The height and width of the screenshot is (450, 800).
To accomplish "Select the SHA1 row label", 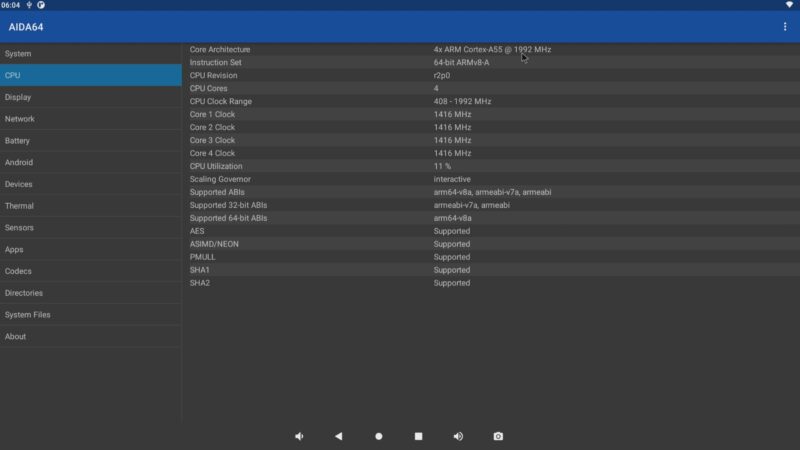I will [x=199, y=270].
